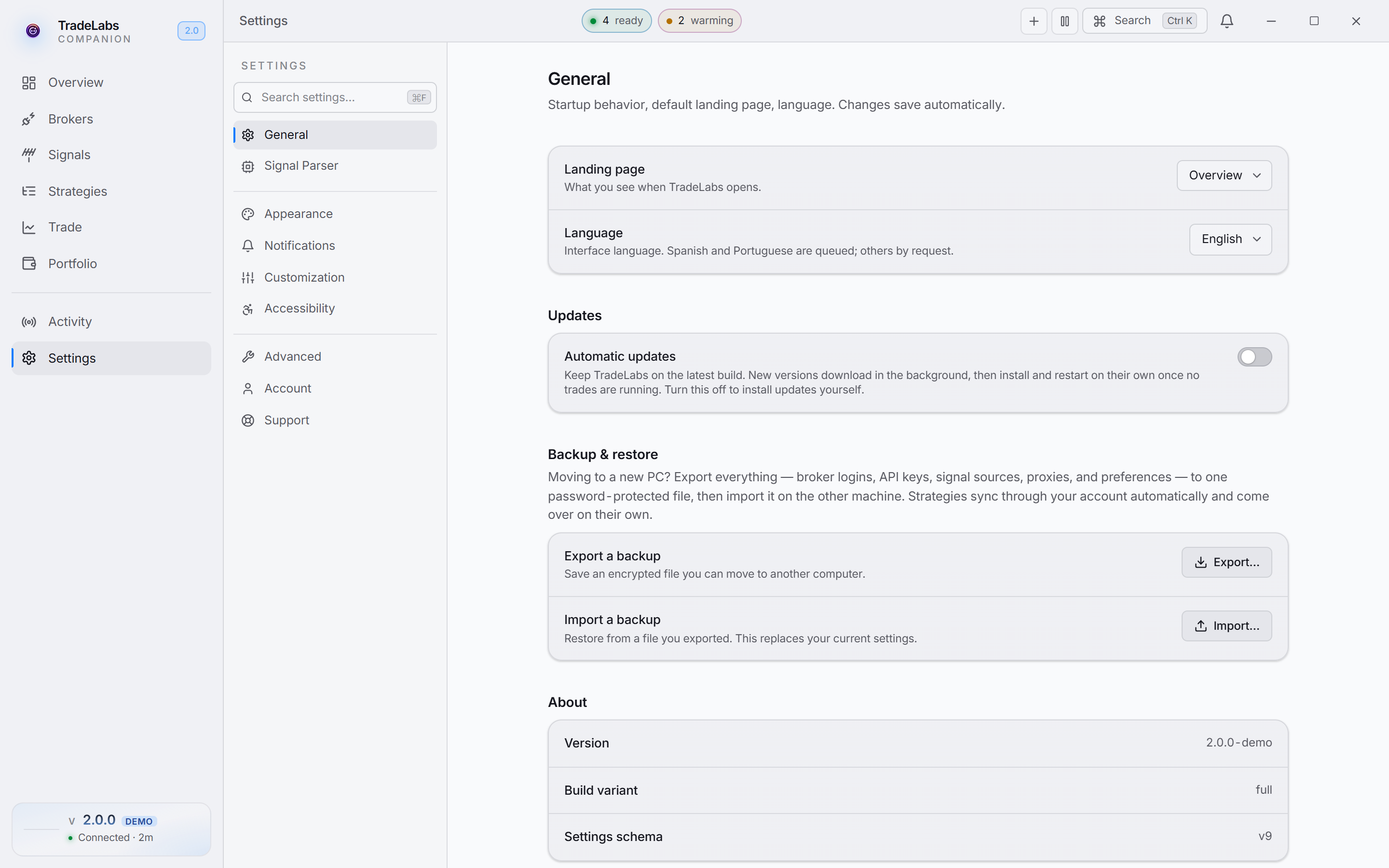Select Notifications settings tab
This screenshot has width=1389, height=868.
point(335,246)
